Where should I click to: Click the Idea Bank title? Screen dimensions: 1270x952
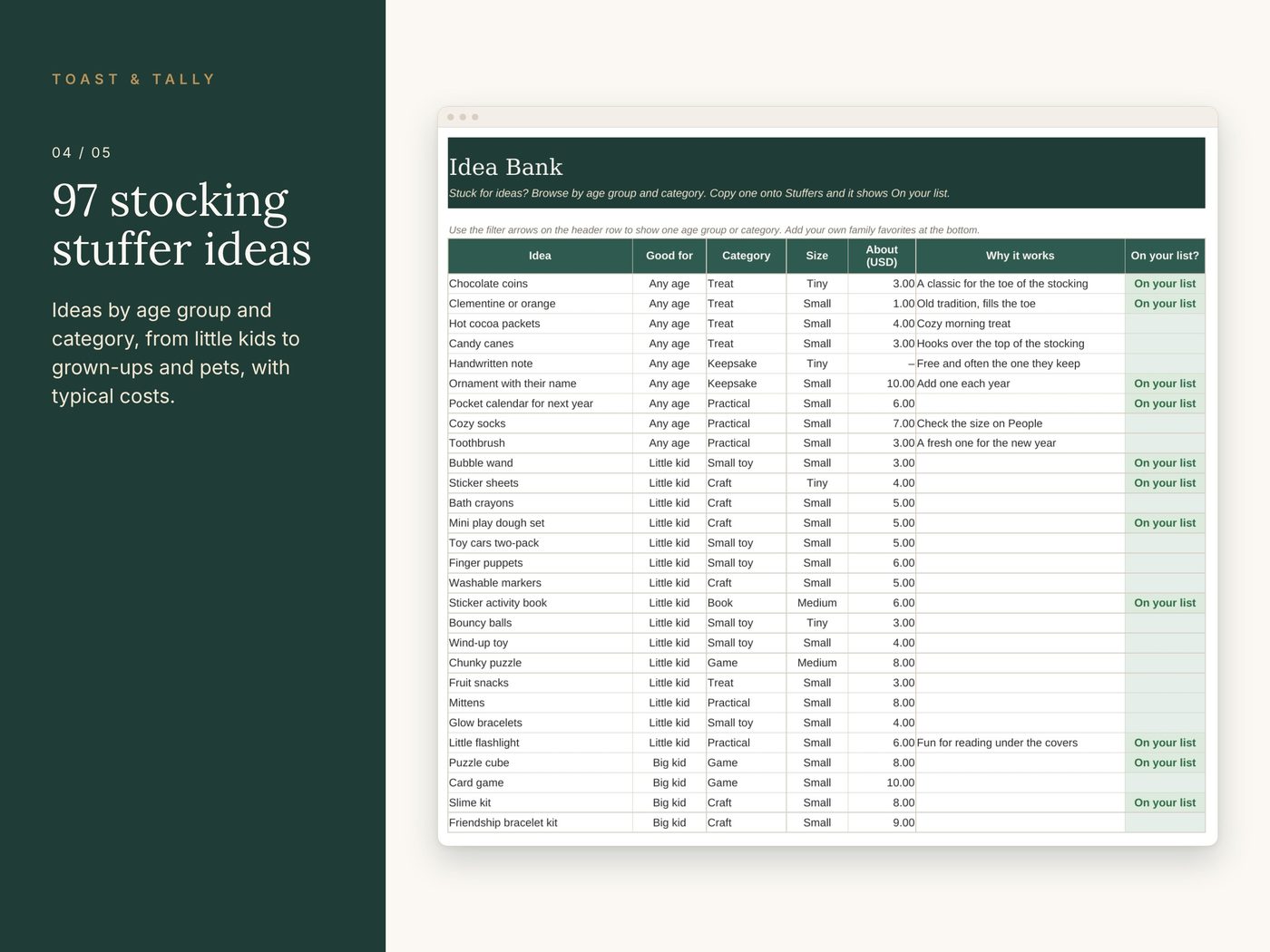pos(505,167)
